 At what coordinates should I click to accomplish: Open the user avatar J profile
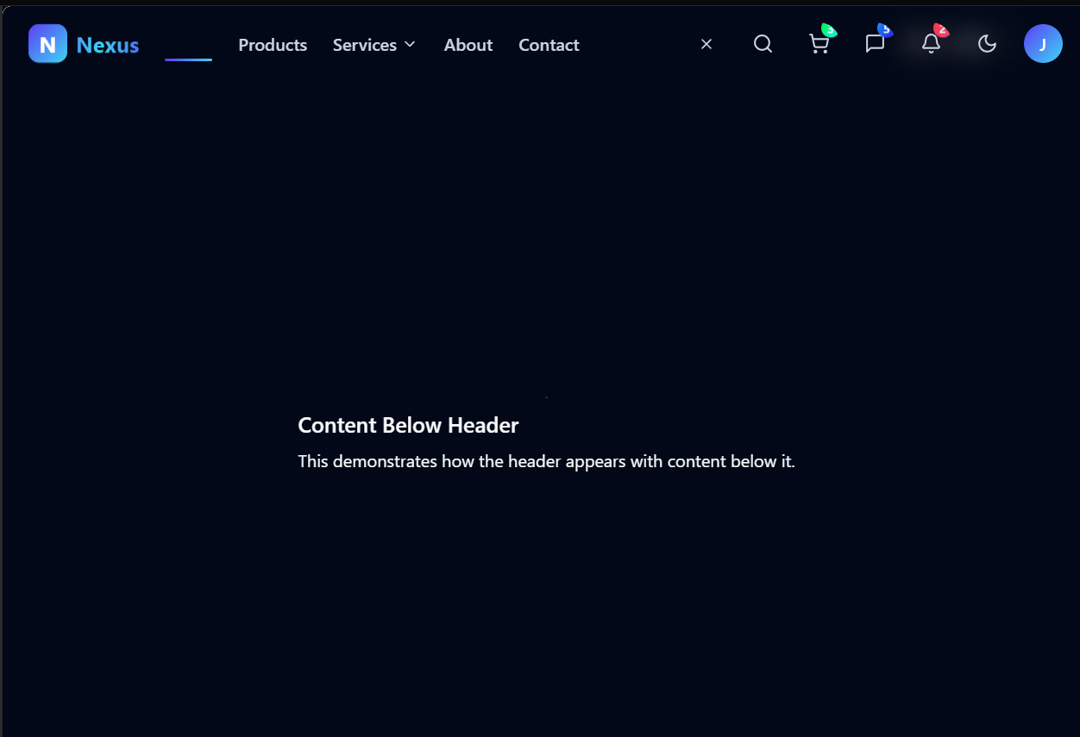click(x=1043, y=44)
